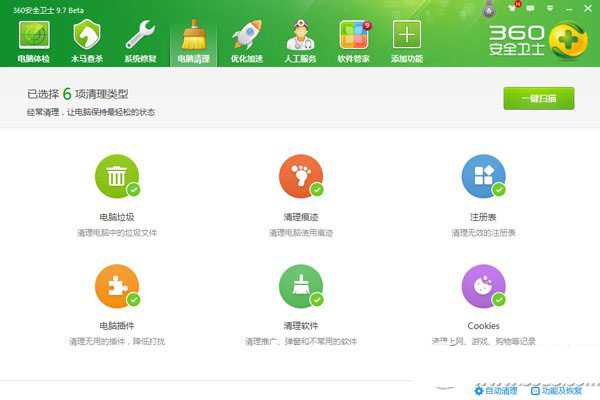Viewport: 600px width, 400px height.
Task: Select the 系统修复 wrench icon
Action: (x=140, y=40)
